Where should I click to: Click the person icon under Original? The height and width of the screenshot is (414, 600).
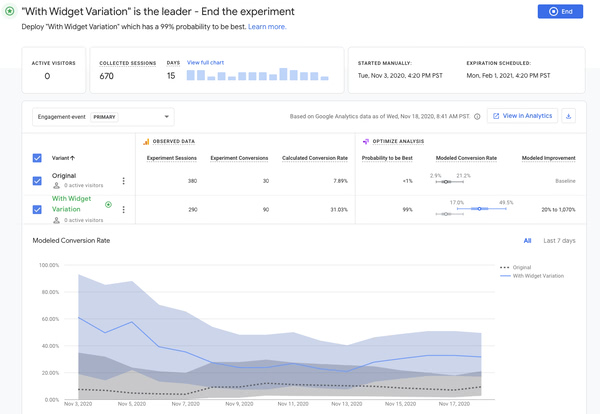pos(56,185)
